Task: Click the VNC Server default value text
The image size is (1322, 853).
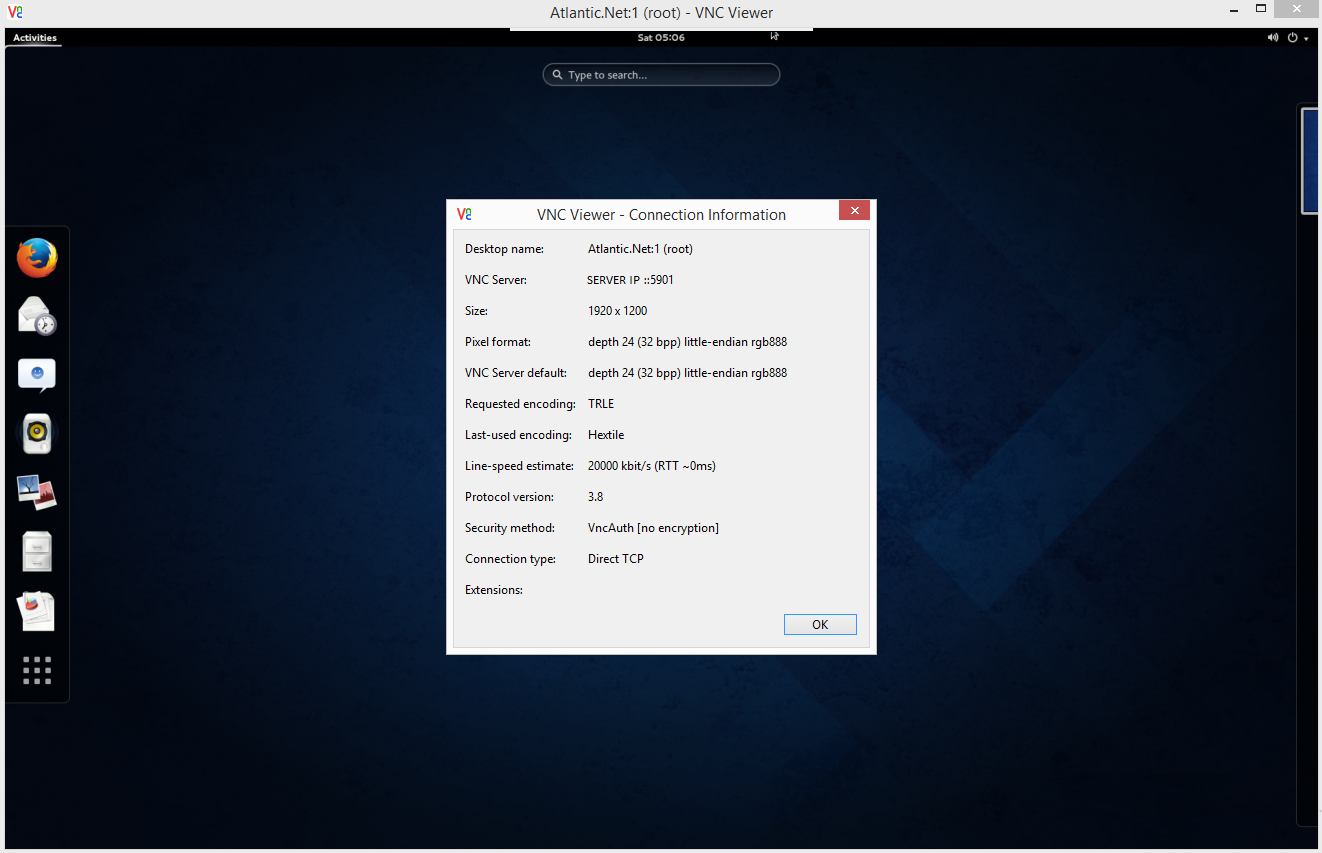Action: pyautogui.click(x=688, y=373)
